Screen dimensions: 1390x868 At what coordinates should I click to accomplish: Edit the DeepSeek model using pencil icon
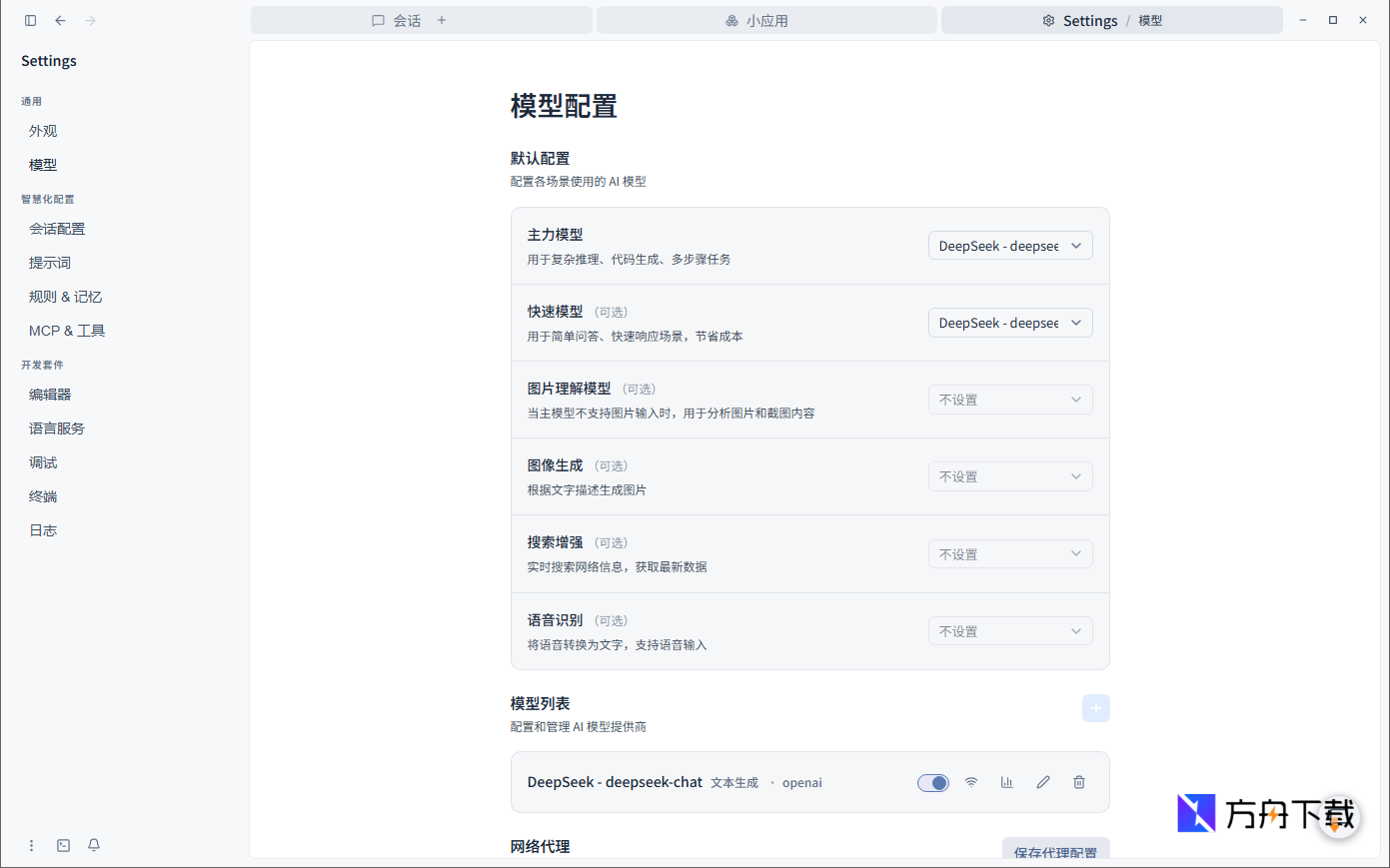coord(1042,782)
